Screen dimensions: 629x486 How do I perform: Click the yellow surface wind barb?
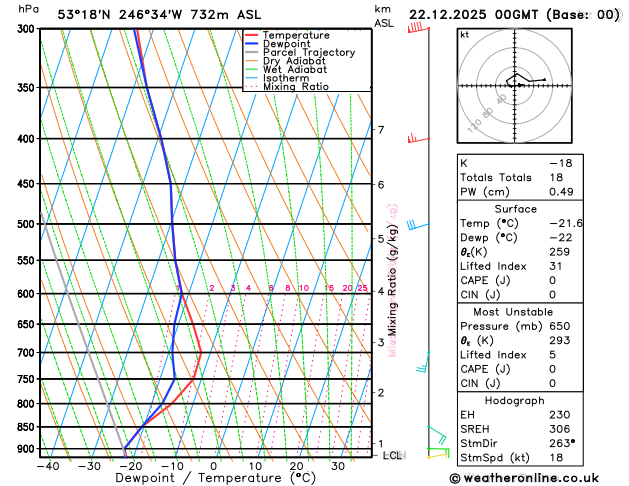click(438, 455)
